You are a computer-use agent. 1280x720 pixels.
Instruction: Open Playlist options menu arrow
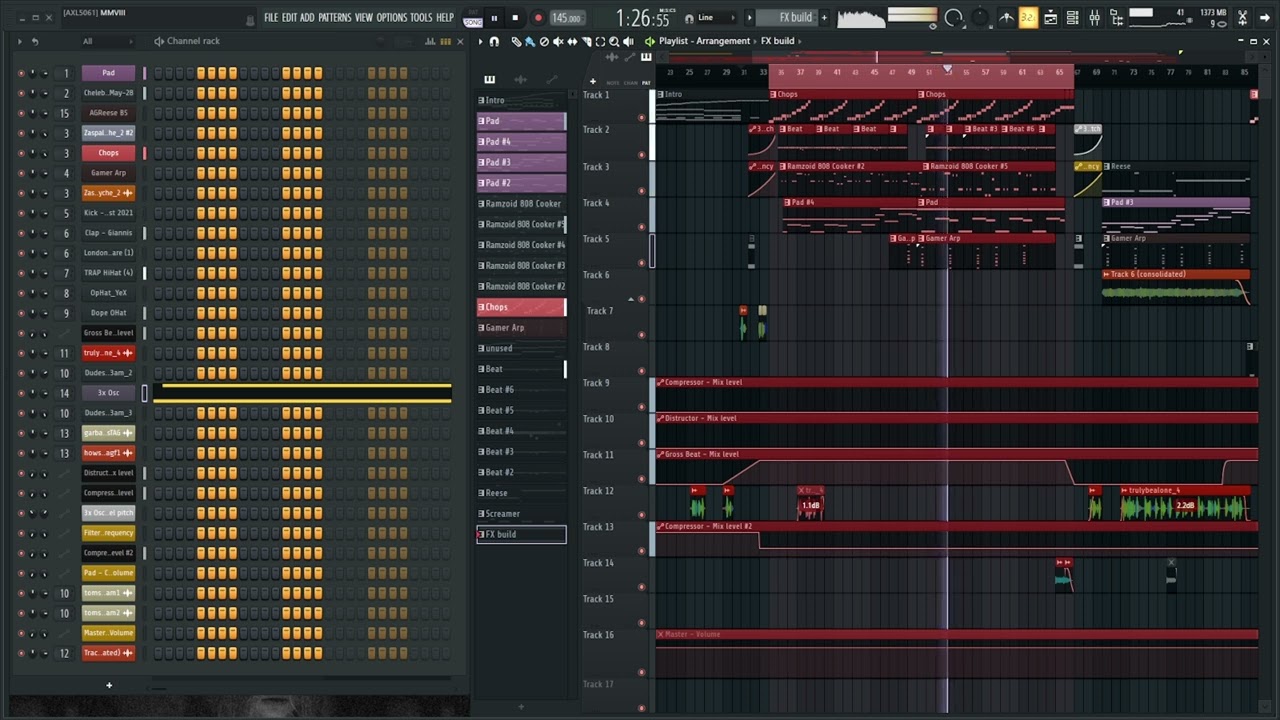481,41
